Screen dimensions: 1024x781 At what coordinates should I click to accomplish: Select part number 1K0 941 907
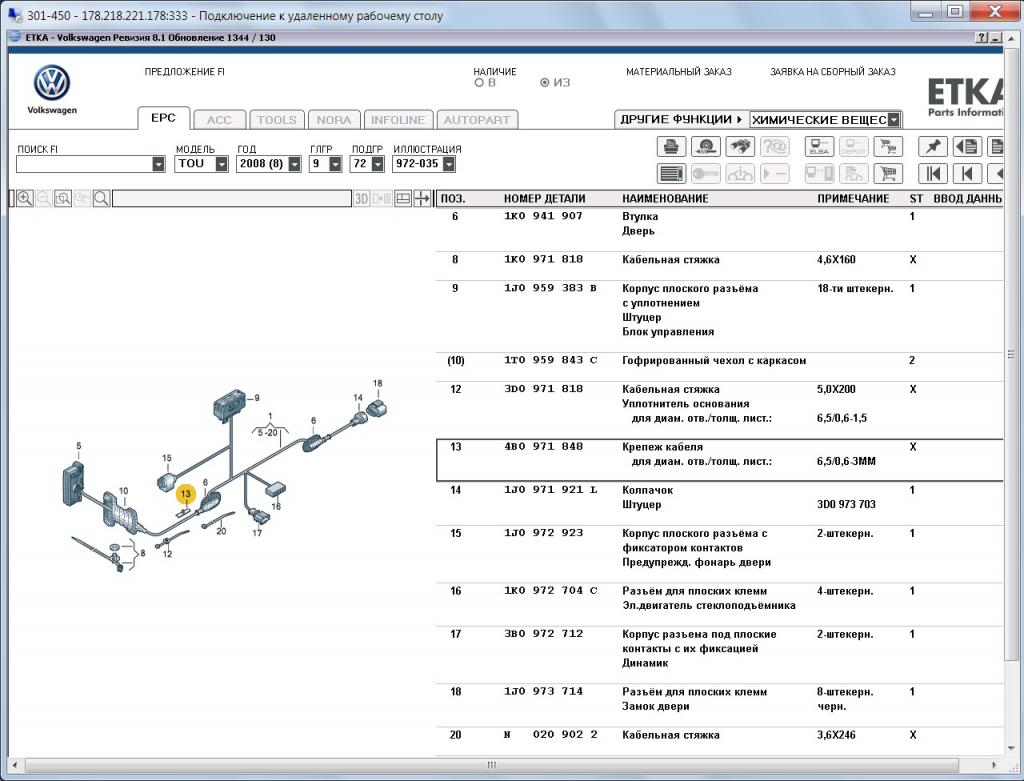pyautogui.click(x=543, y=216)
